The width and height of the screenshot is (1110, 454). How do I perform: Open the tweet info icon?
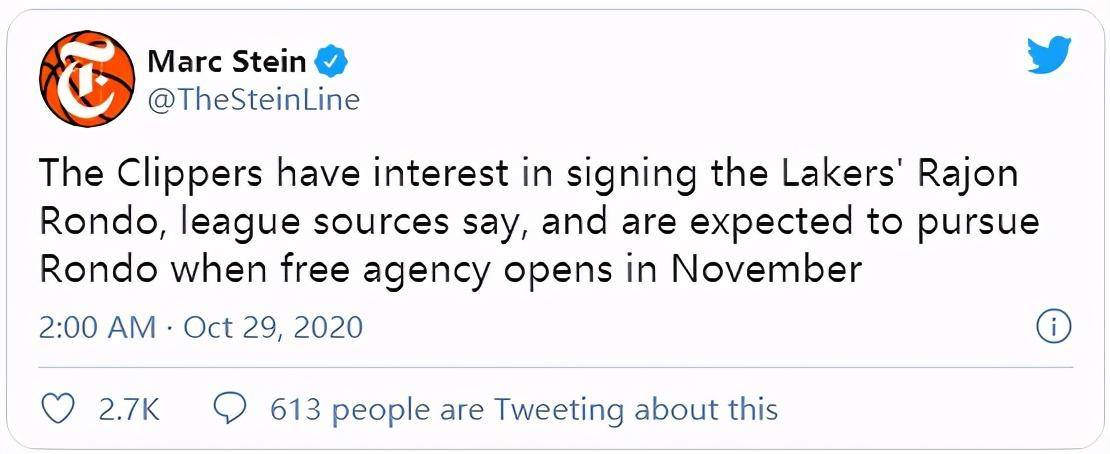(1053, 327)
